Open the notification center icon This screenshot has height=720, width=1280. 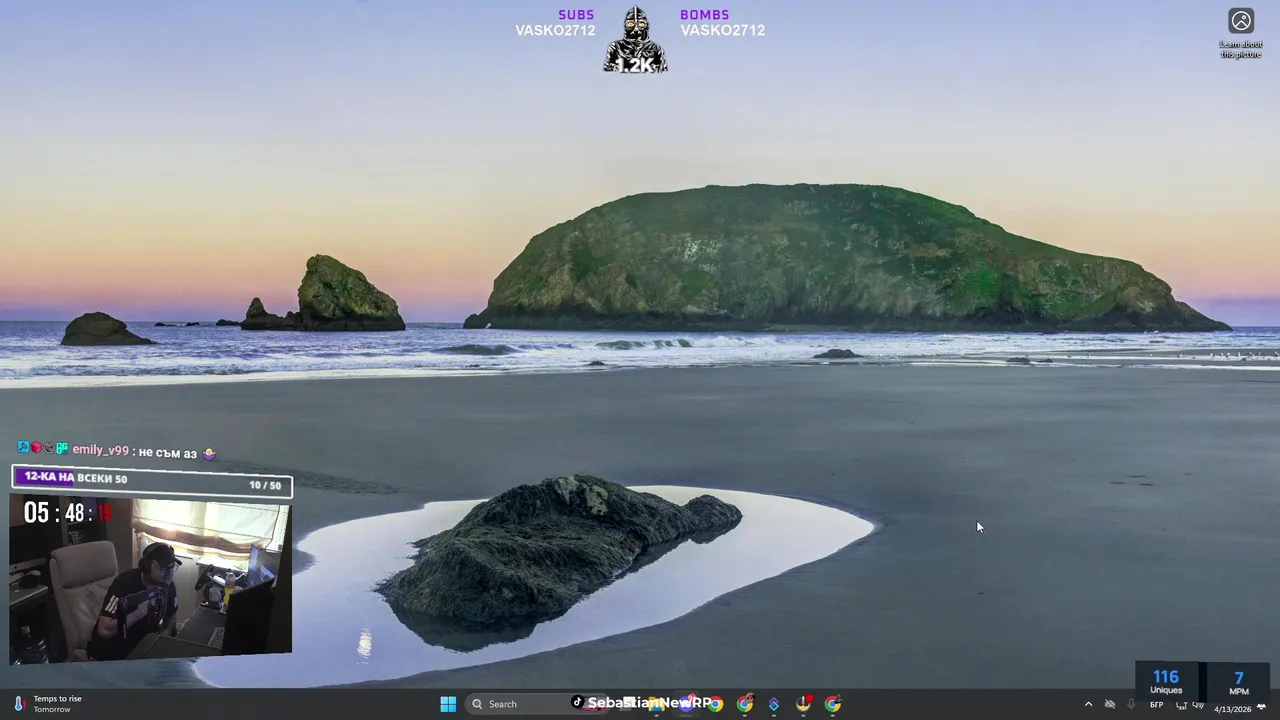coord(1261,707)
